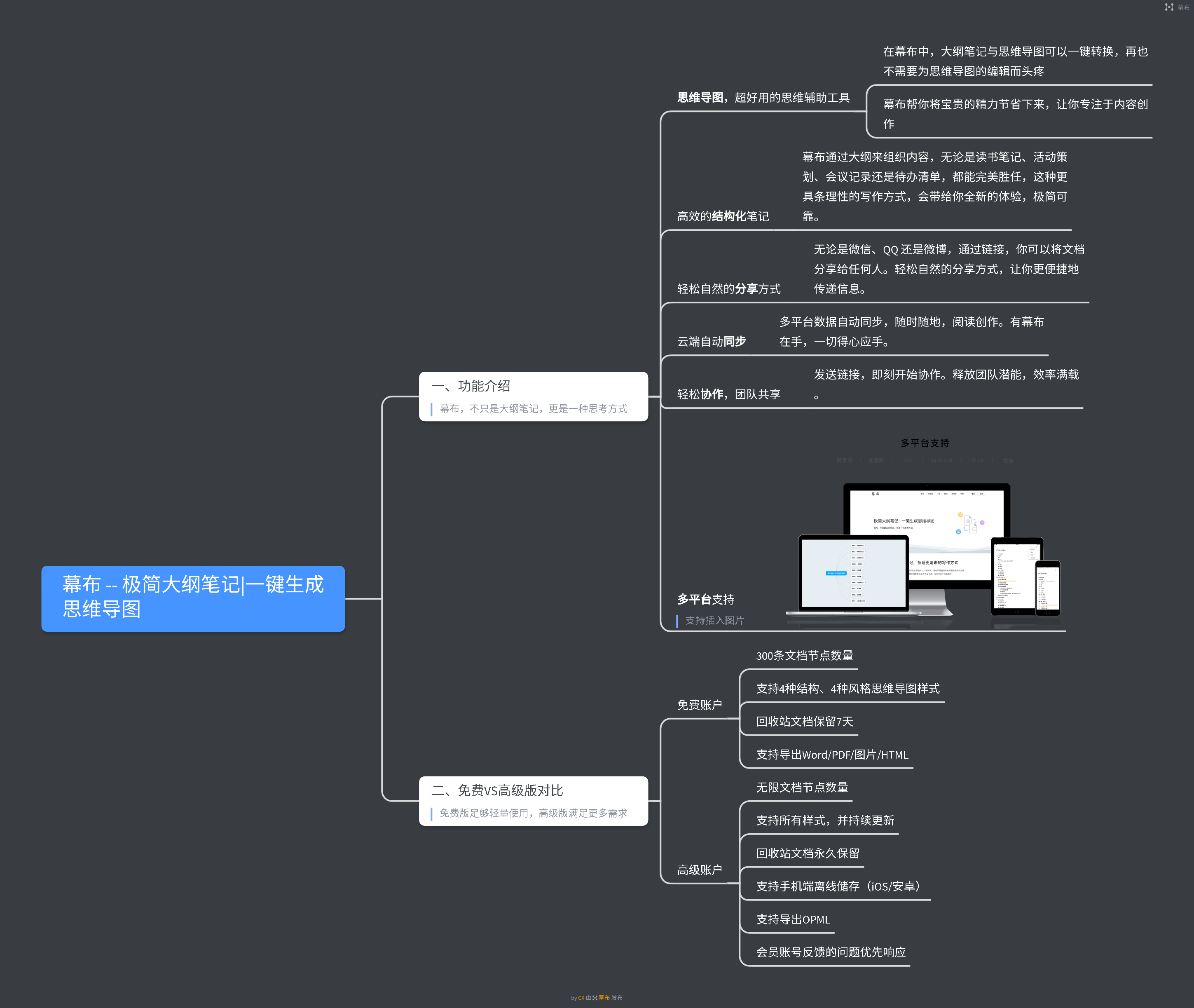The width and height of the screenshot is (1194, 1008).
Task: Open the CX author link in footer
Action: 581,998
